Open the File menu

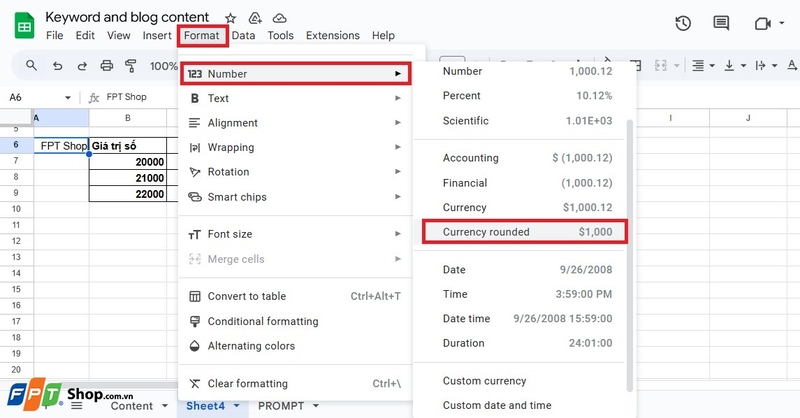tap(55, 35)
